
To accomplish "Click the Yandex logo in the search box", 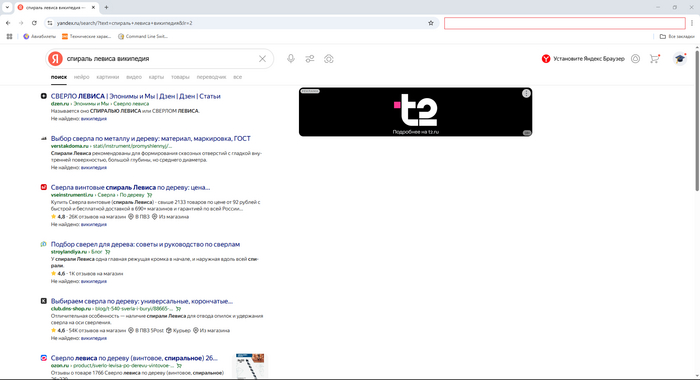I will 55,59.
